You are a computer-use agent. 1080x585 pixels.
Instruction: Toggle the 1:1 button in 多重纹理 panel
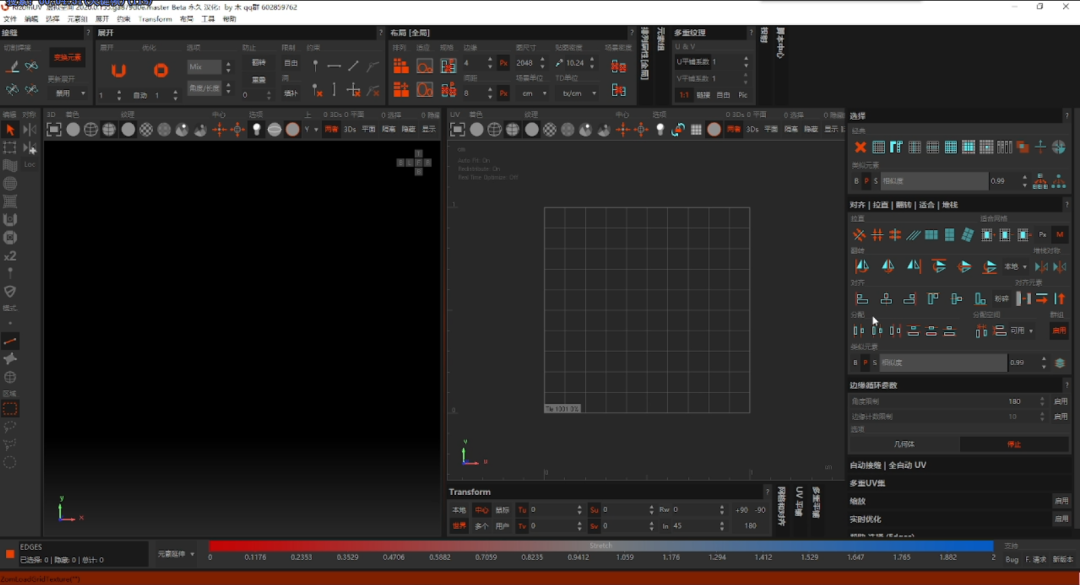(684, 95)
